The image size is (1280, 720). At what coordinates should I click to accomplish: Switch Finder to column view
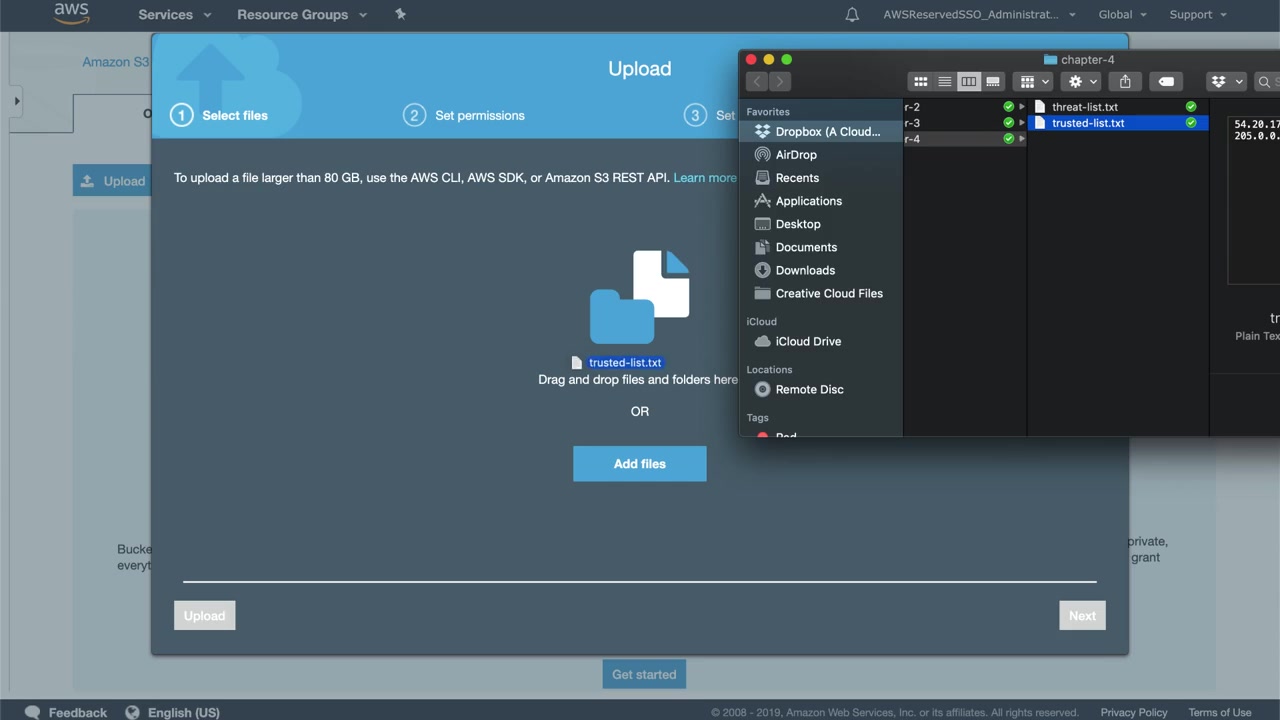(x=968, y=82)
